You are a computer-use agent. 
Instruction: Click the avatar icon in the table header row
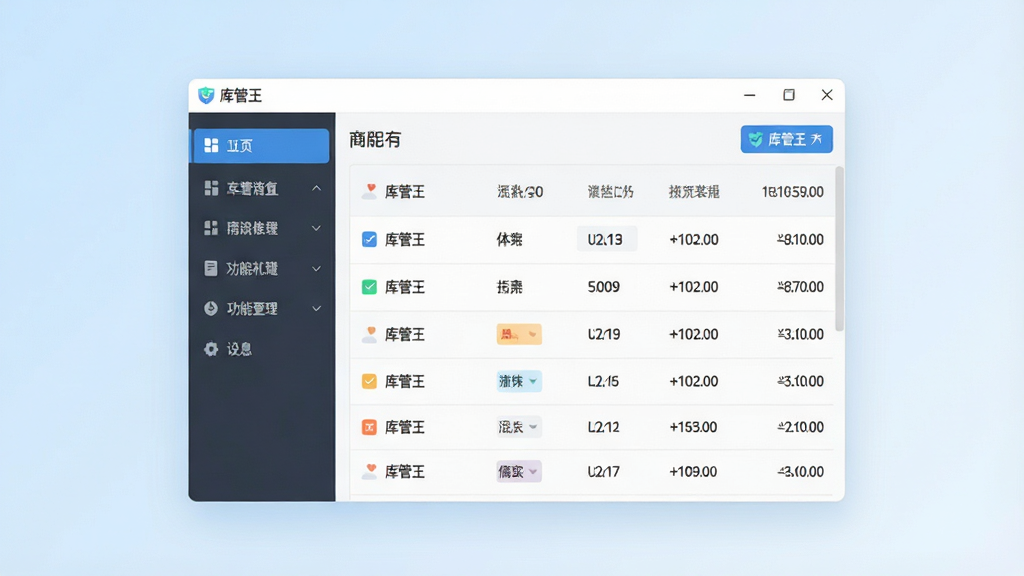coord(369,191)
